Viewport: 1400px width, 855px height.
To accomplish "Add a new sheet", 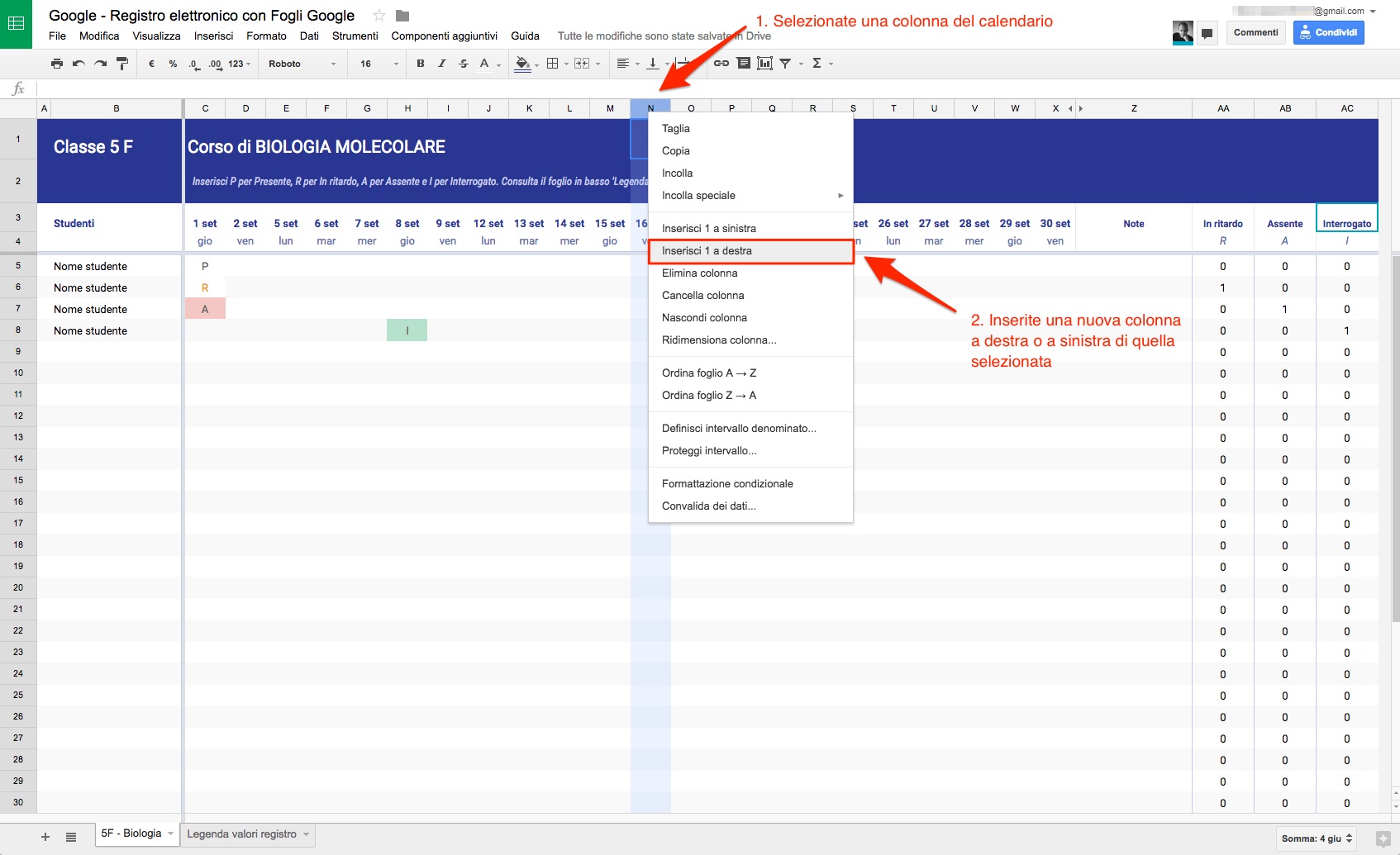I will (x=45, y=837).
